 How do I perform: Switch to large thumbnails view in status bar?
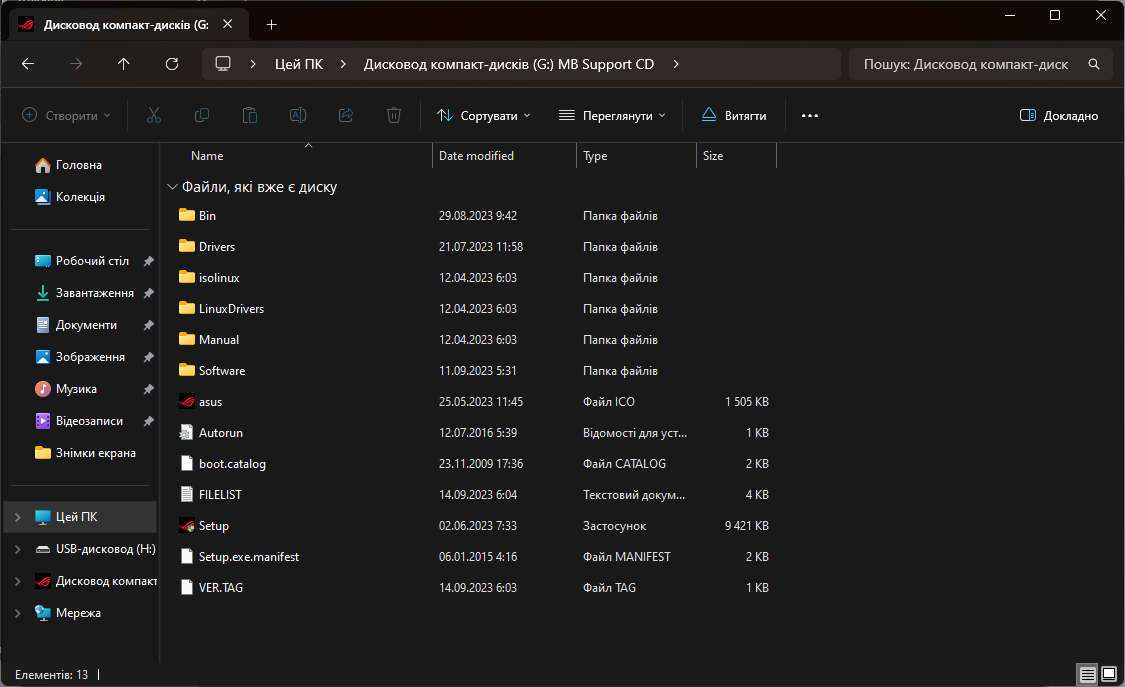click(1108, 675)
